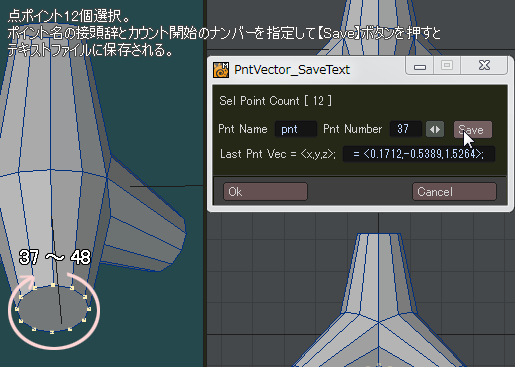Focus the Pnt Name field containing pnt
This screenshot has width=515, height=367.
(x=296, y=129)
